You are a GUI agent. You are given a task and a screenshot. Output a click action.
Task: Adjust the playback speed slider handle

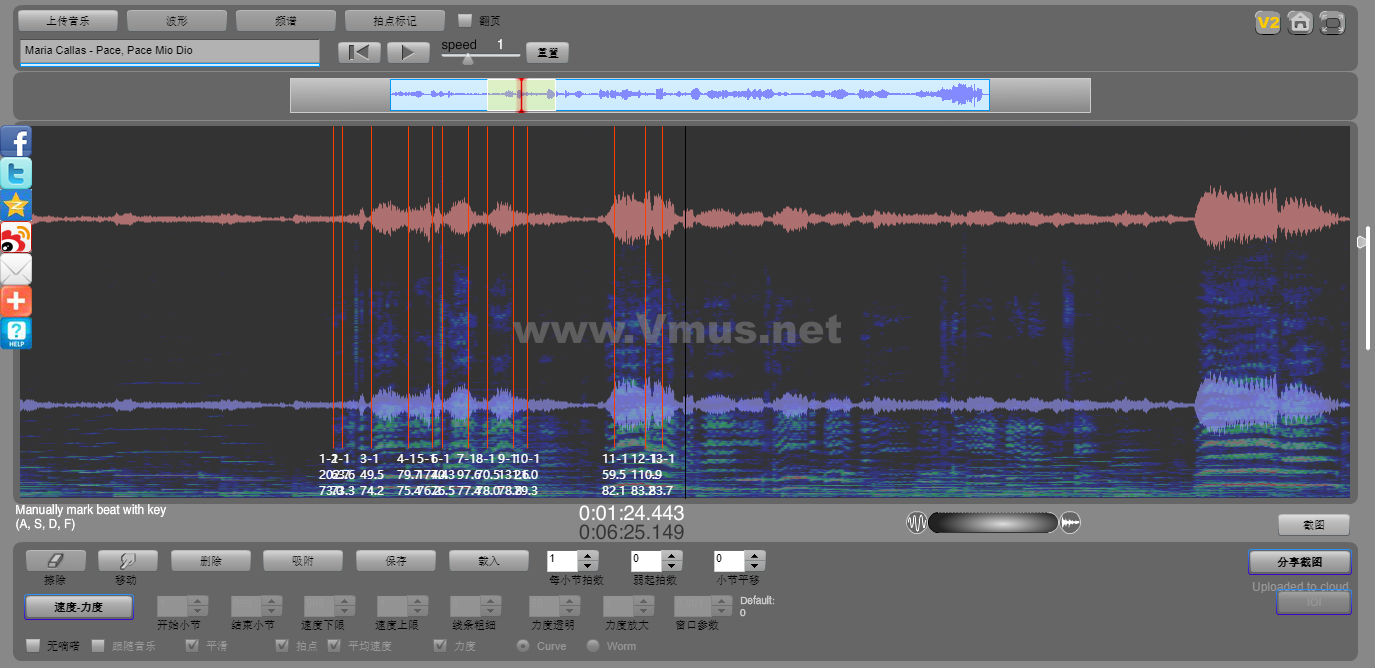(x=467, y=59)
